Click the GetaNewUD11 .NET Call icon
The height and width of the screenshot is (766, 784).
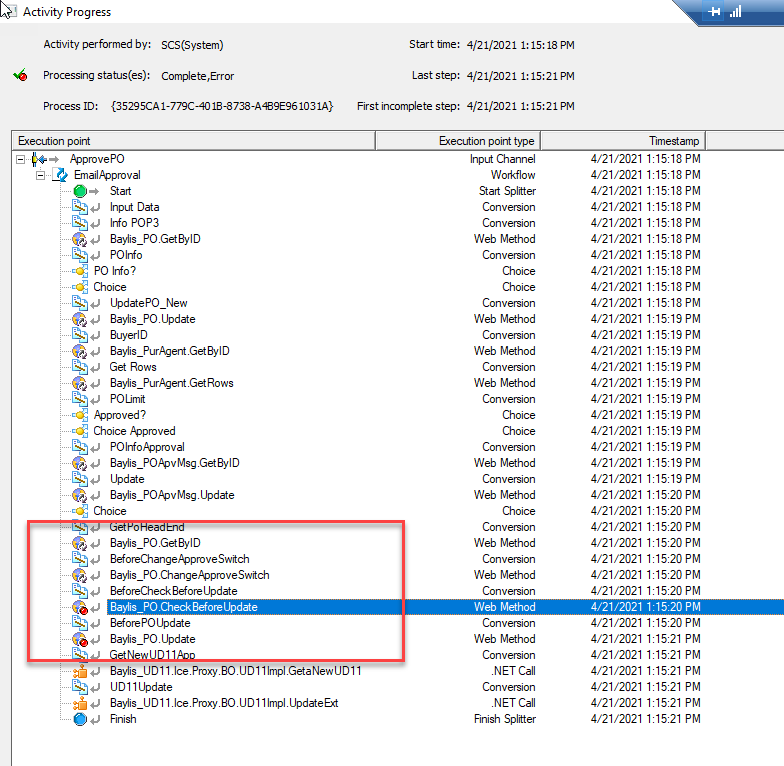pyautogui.click(x=80, y=671)
